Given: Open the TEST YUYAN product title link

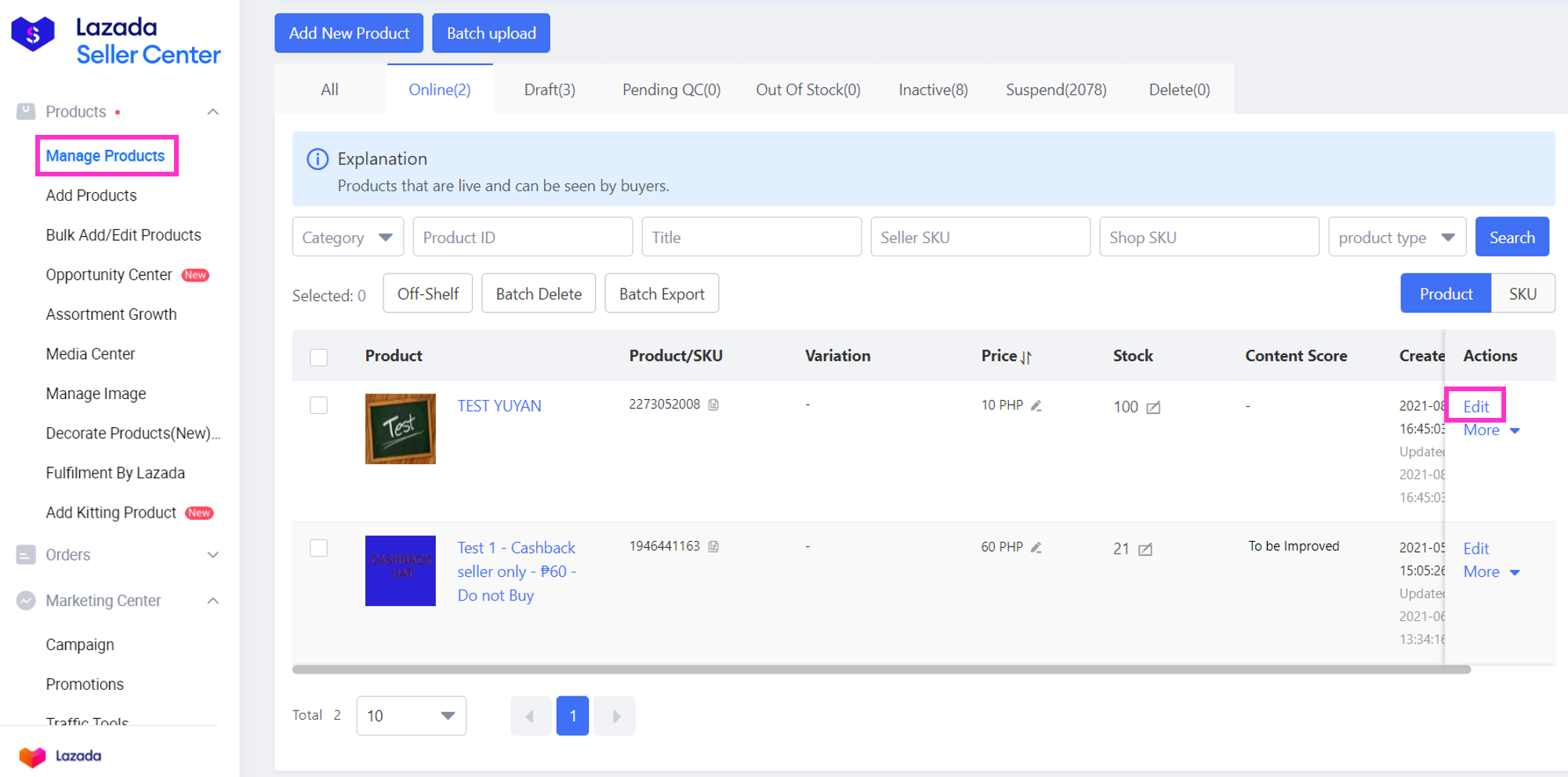Looking at the screenshot, I should [499, 405].
